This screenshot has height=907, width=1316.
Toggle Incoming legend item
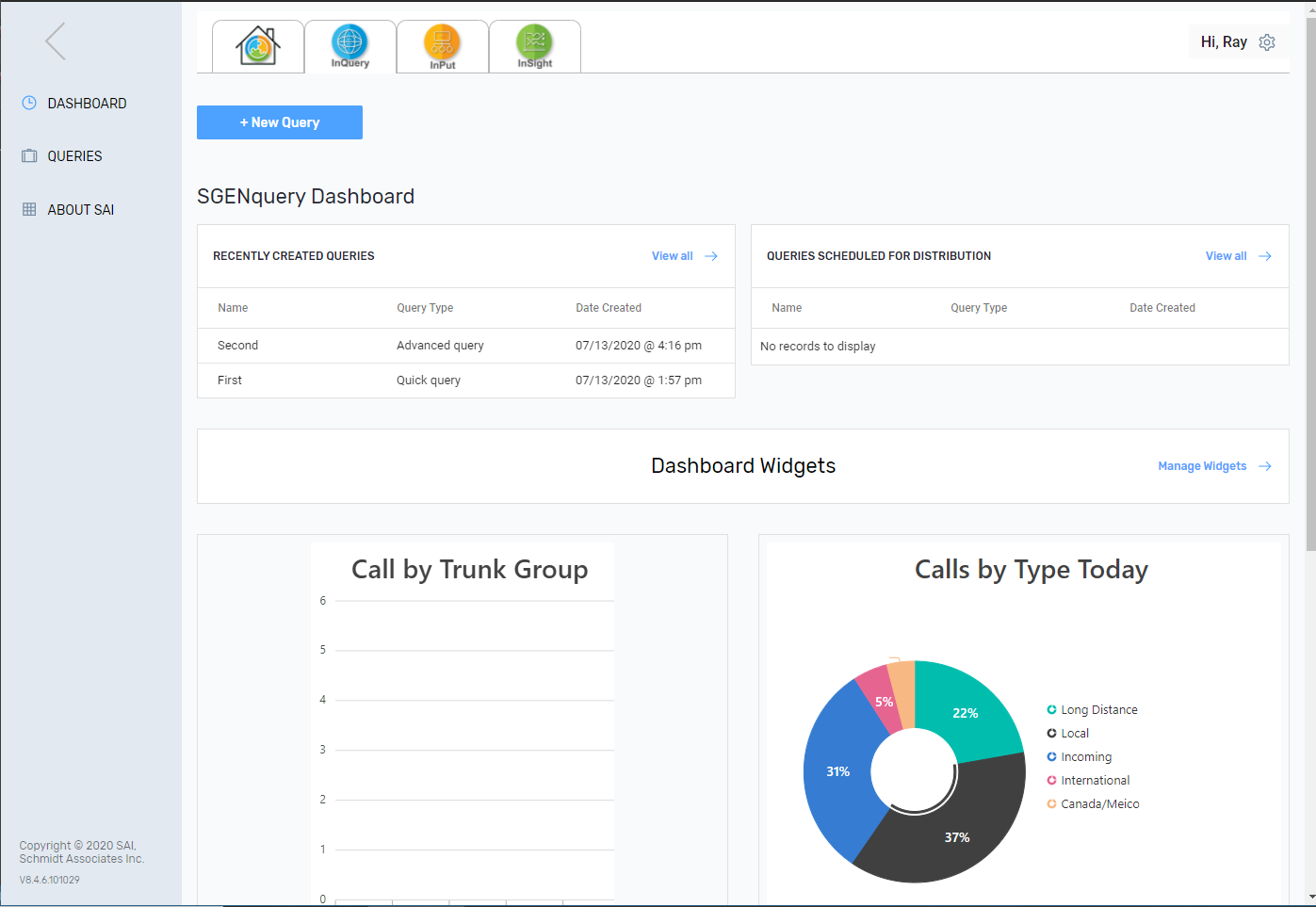(1080, 757)
